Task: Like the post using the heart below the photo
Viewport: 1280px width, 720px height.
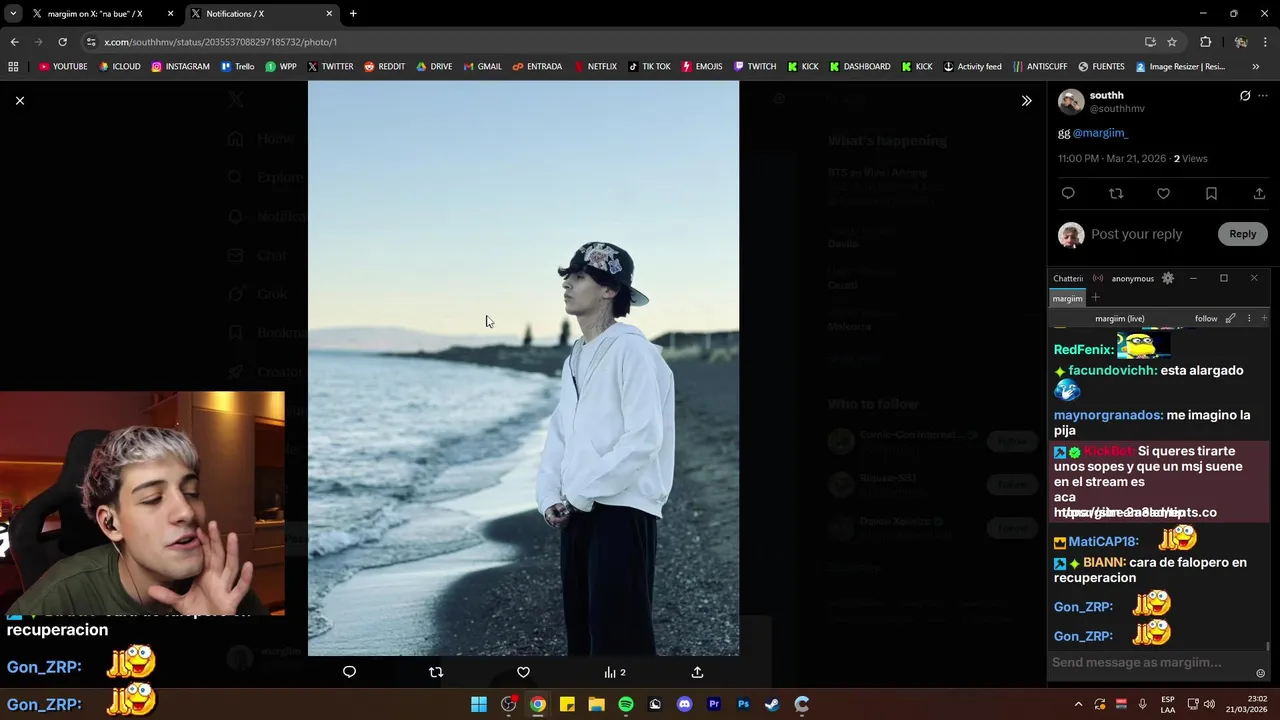Action: (523, 672)
